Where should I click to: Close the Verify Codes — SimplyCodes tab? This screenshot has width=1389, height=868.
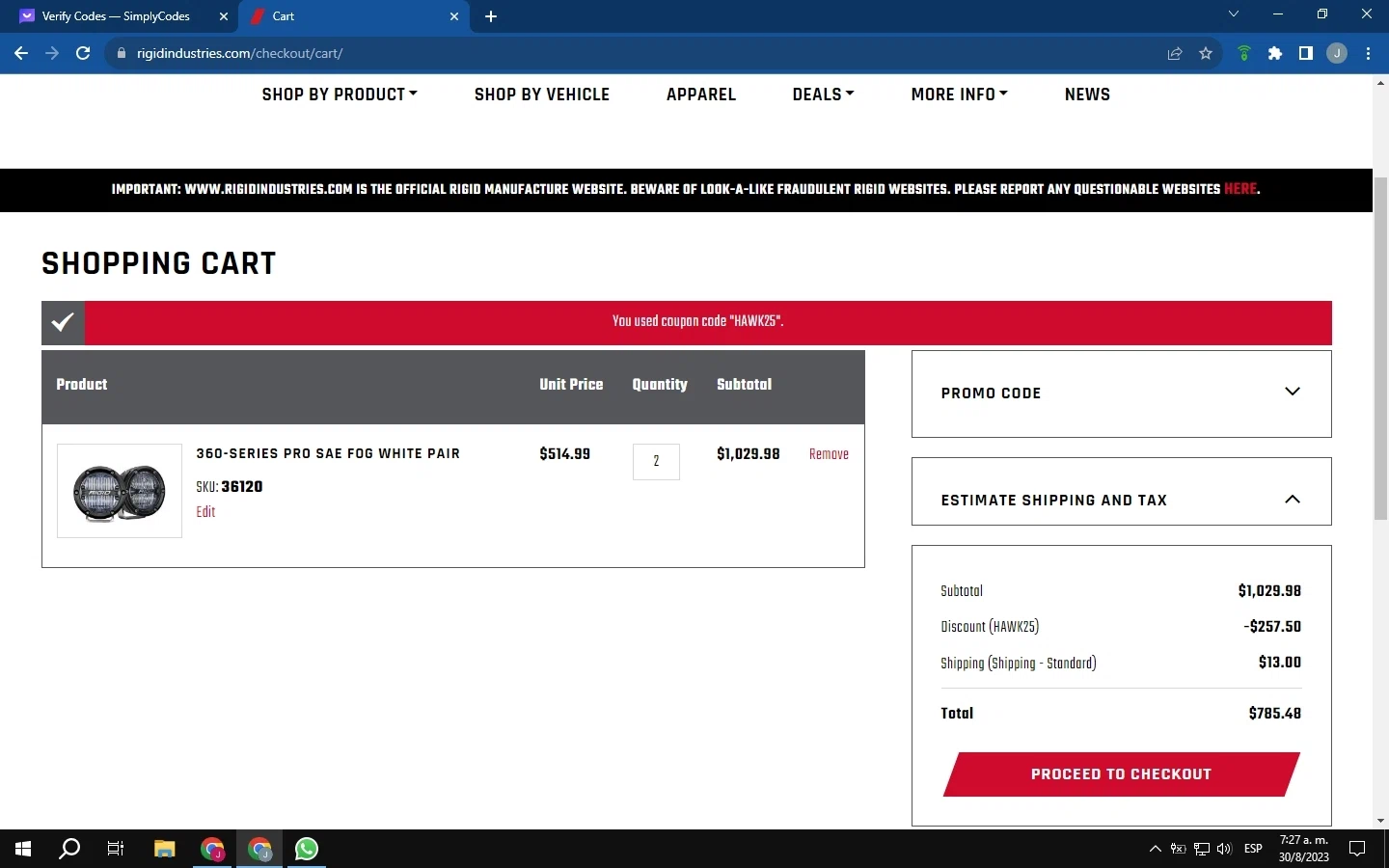tap(224, 16)
